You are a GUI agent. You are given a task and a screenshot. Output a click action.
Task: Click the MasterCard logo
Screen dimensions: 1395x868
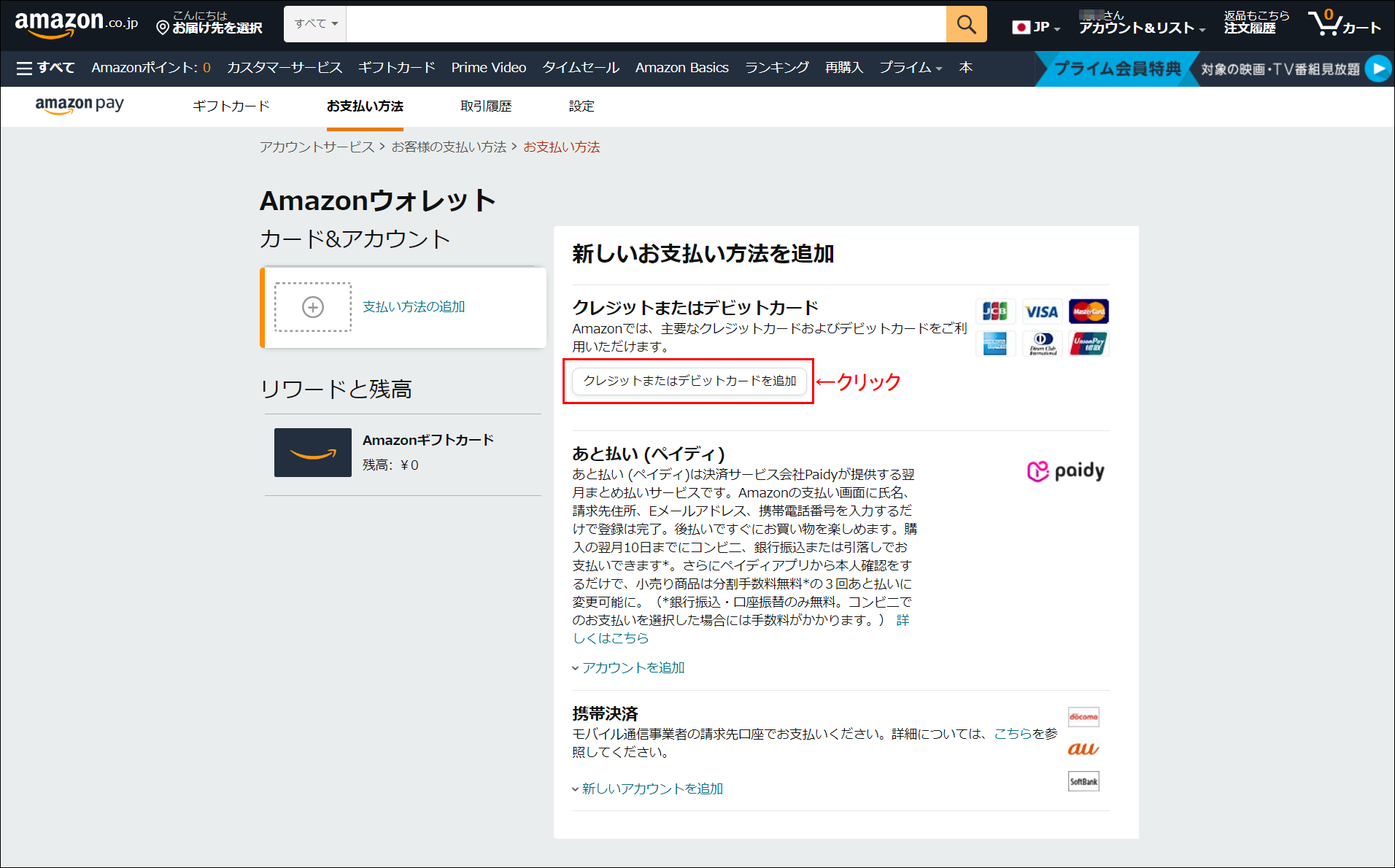(x=1089, y=311)
